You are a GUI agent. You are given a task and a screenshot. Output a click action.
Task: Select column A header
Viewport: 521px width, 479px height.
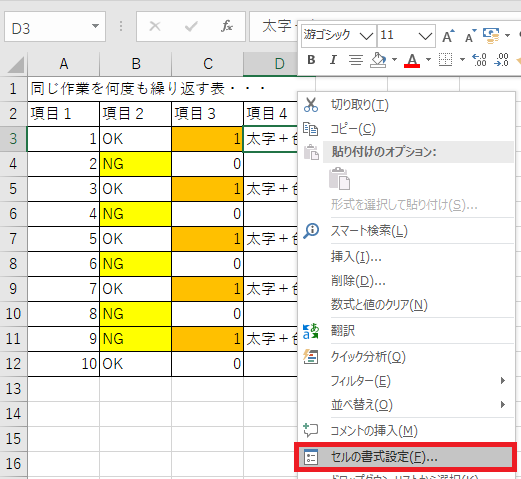click(64, 64)
